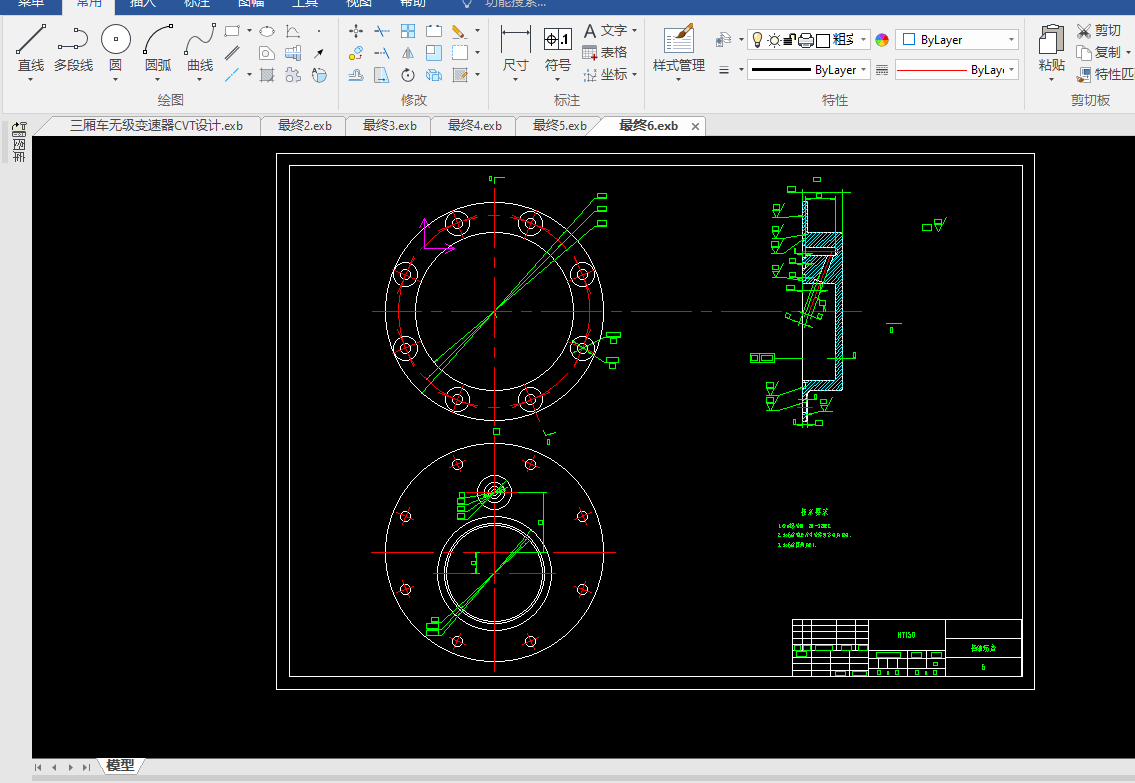Go to last layout tab arrow
Image resolution: width=1135 pixels, height=783 pixels.
(x=86, y=767)
